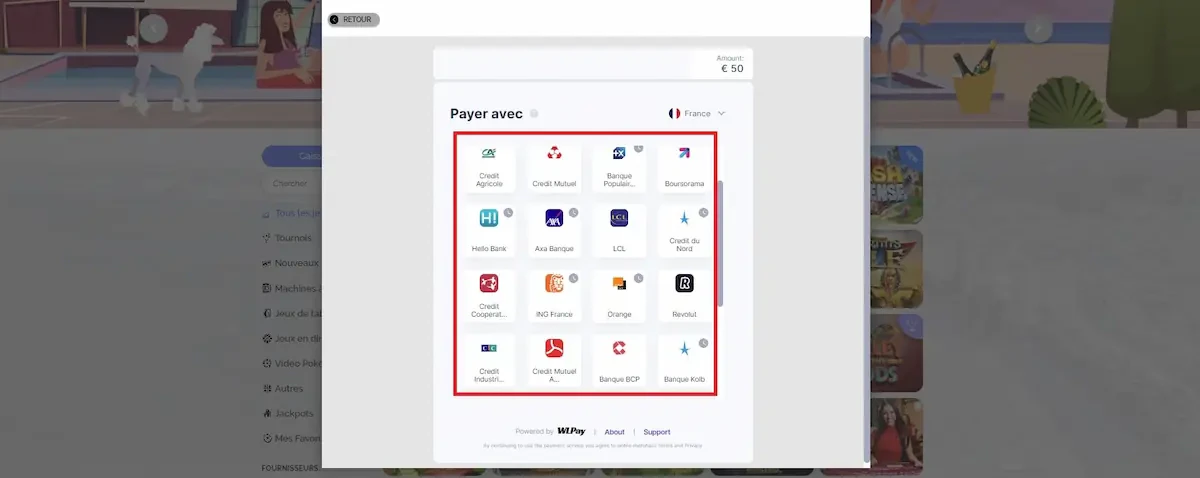The height and width of the screenshot is (478, 1200).
Task: Choose Axa Banque payment method
Action: tap(554, 230)
